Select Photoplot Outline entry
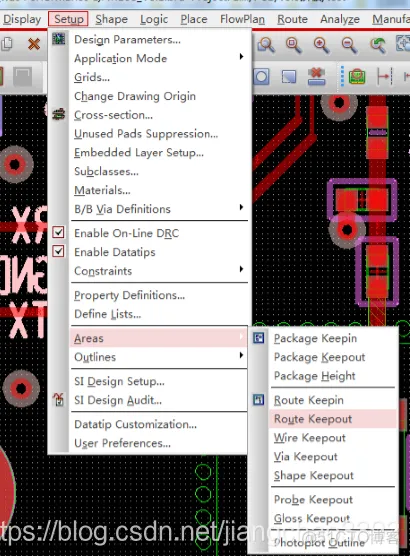Screen dimensions: 410x556 [x=319, y=542]
